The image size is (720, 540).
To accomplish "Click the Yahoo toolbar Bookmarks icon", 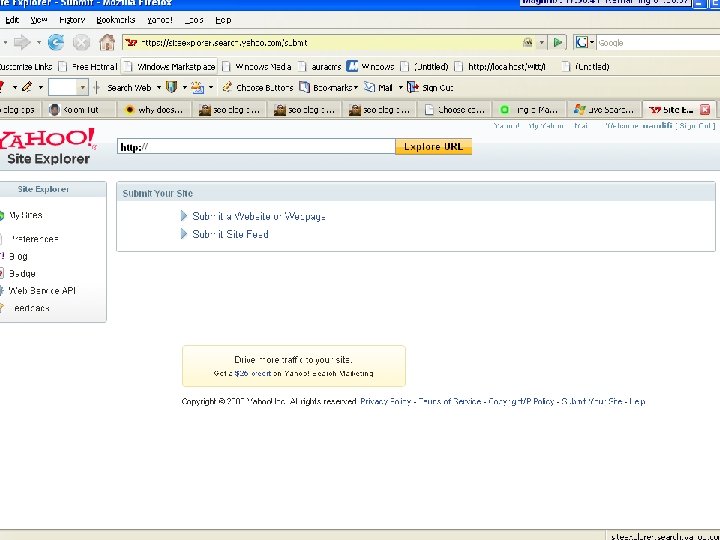I will point(304,87).
